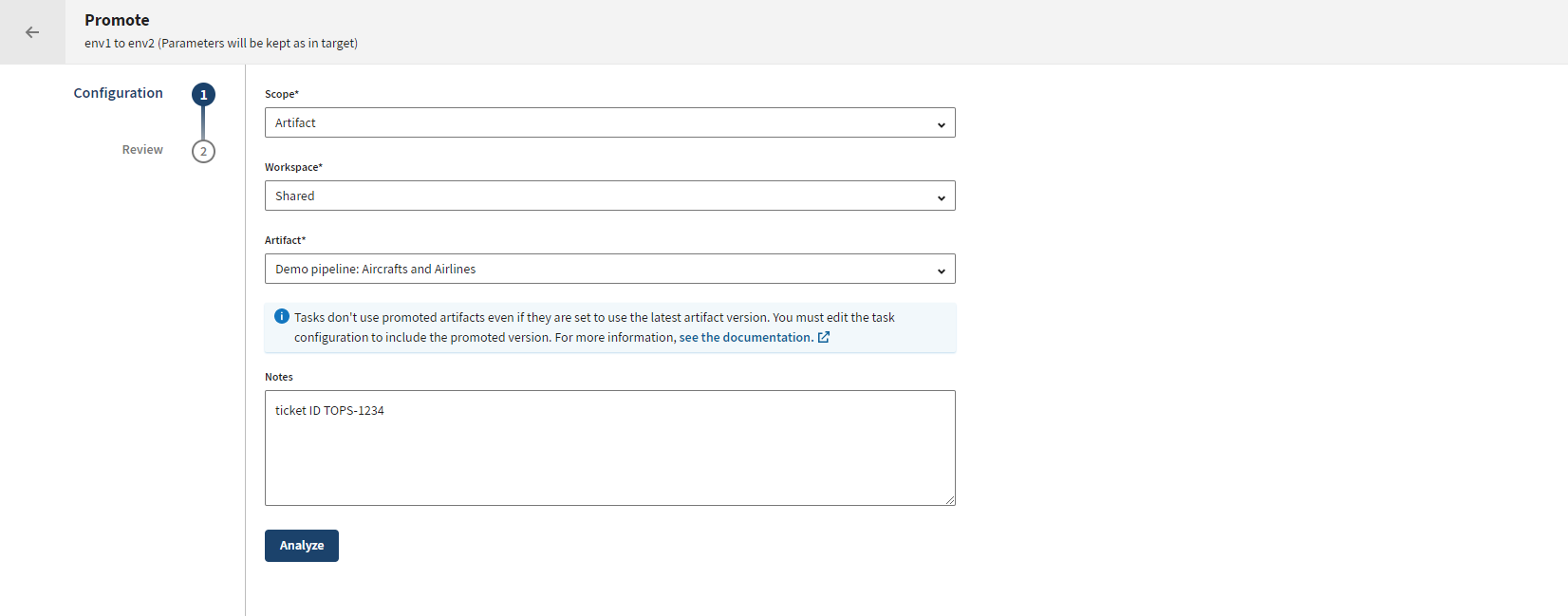Screen dimensions: 1568x616
Task: Click the Promote page title
Action: [x=117, y=20]
